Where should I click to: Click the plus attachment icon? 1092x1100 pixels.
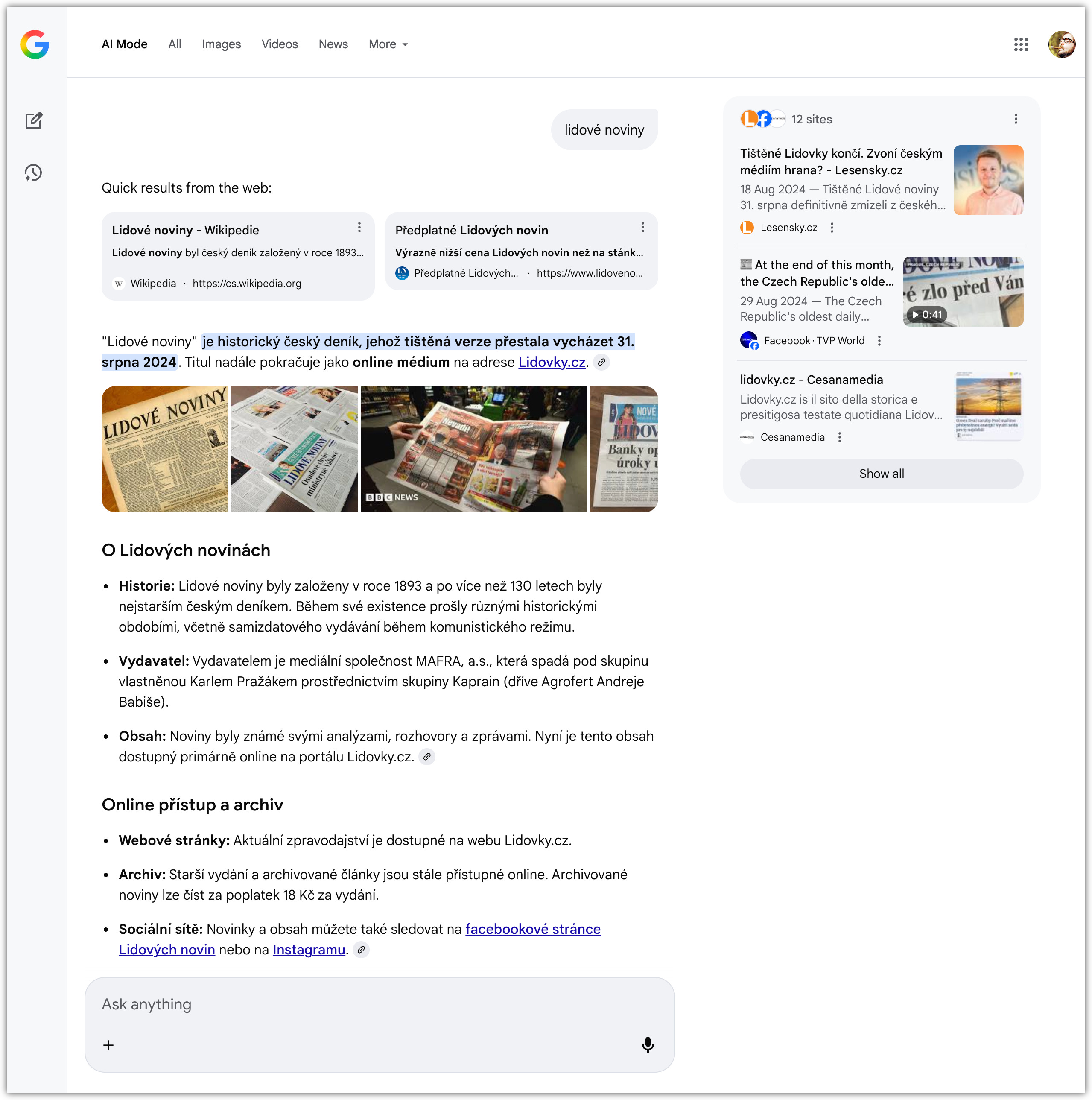coord(108,1045)
